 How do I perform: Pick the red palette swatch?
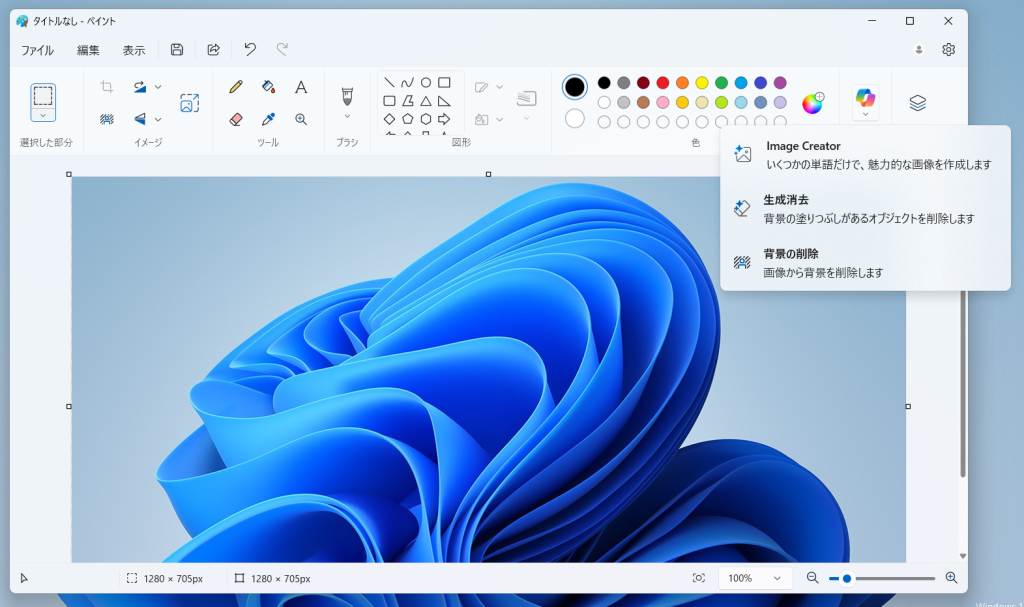coord(663,83)
